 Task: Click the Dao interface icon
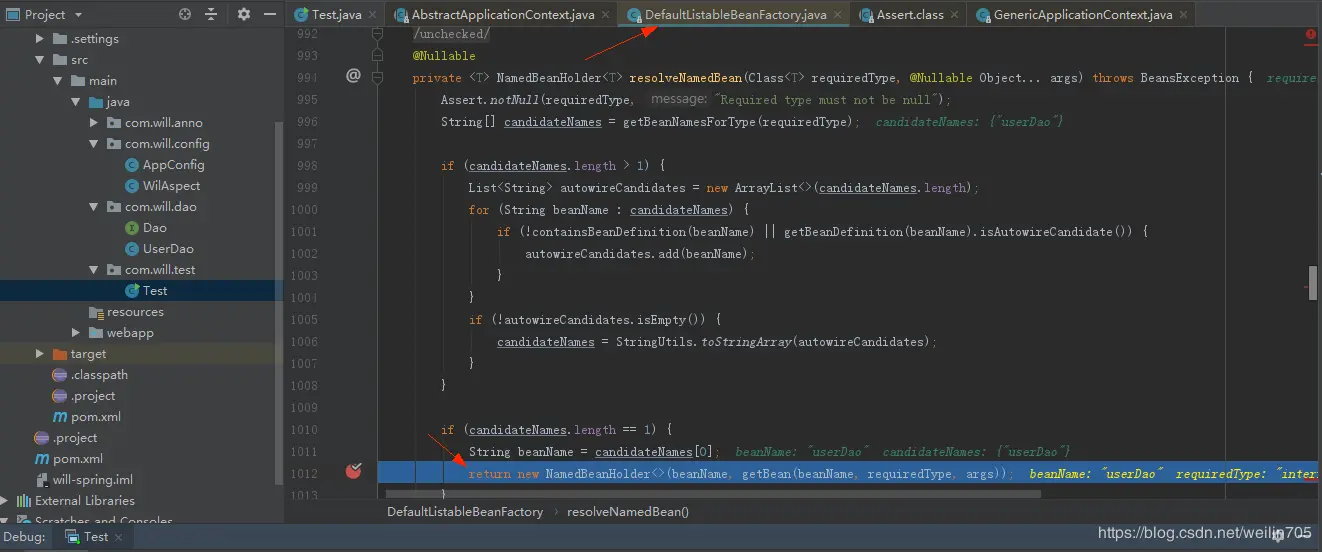[x=132, y=228]
